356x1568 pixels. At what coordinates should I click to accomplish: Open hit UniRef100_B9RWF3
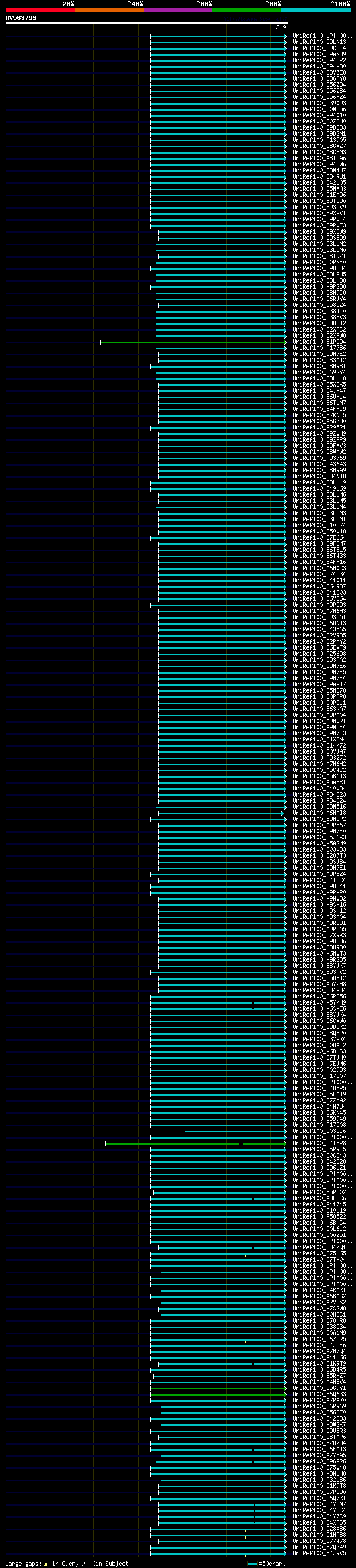point(319,225)
